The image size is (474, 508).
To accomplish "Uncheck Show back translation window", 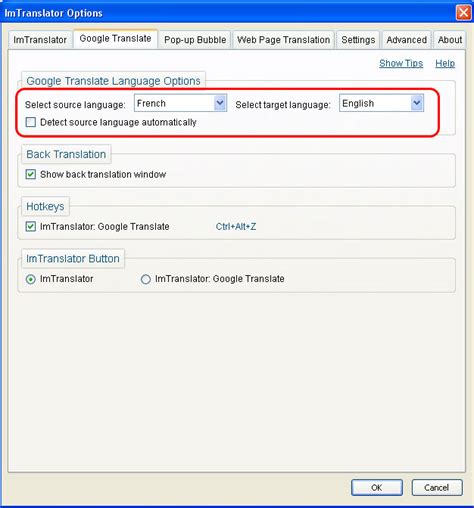I will point(31,174).
